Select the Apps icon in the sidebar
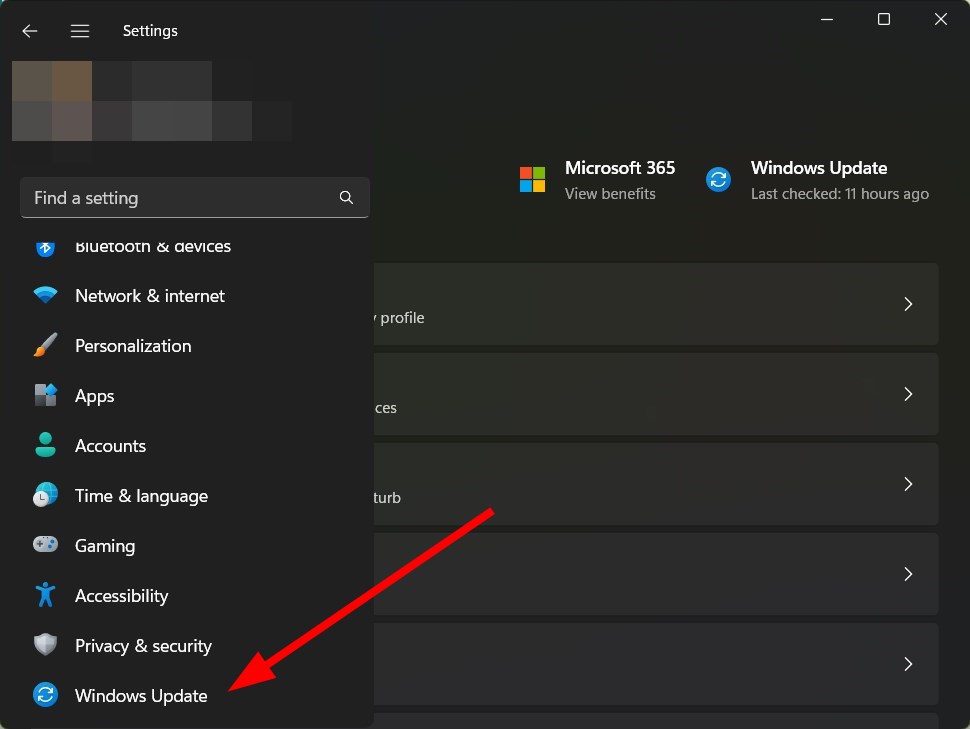970x729 pixels. click(44, 395)
